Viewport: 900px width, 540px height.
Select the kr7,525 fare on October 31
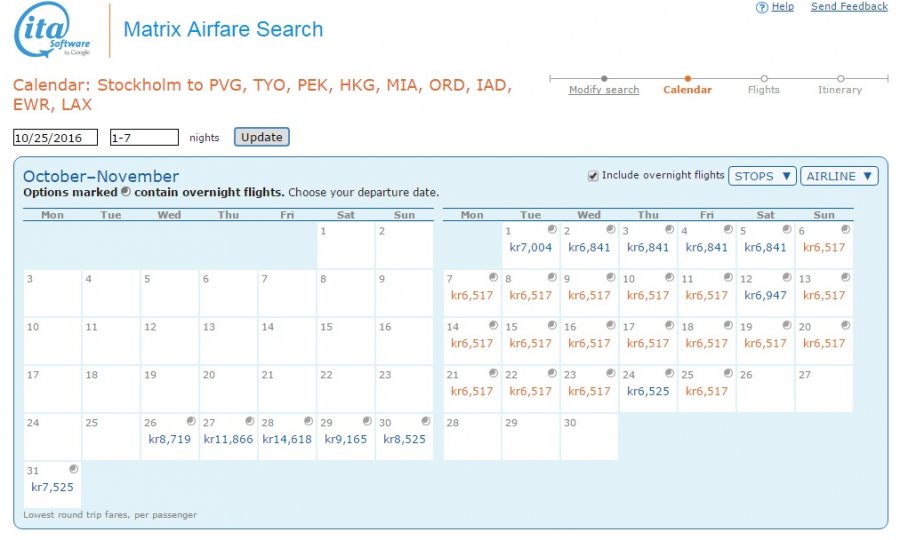click(x=52, y=487)
